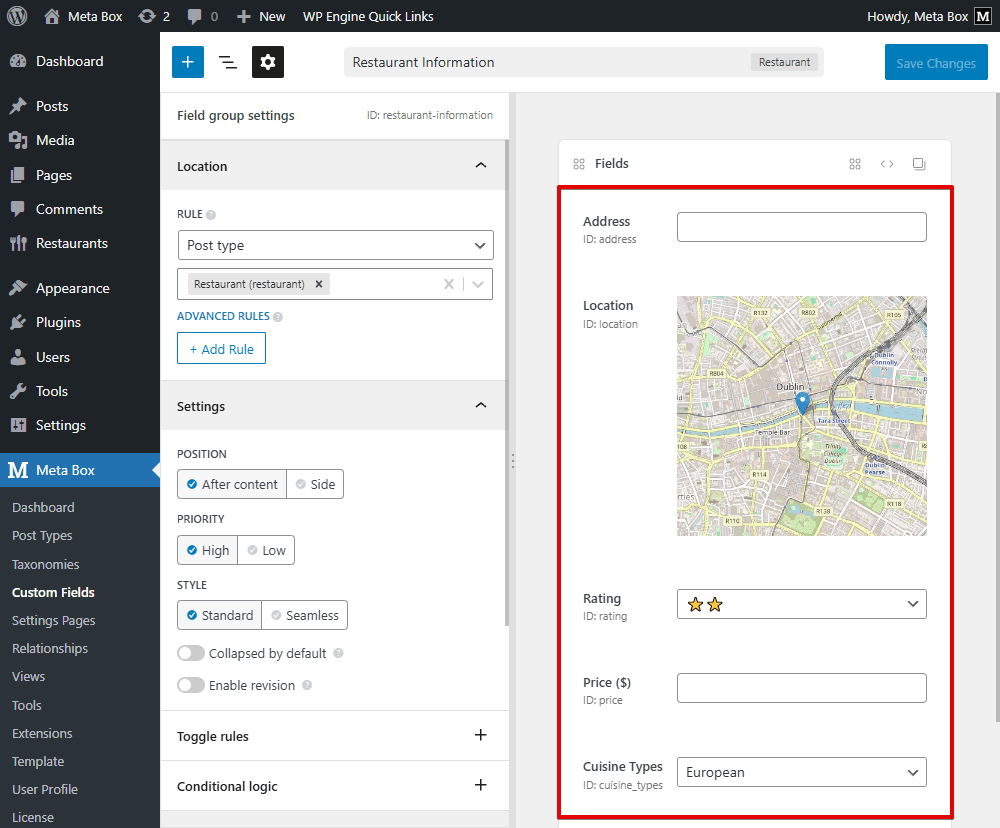Click the settings gear icon in toolbar
The width and height of the screenshot is (1000, 828).
point(268,62)
